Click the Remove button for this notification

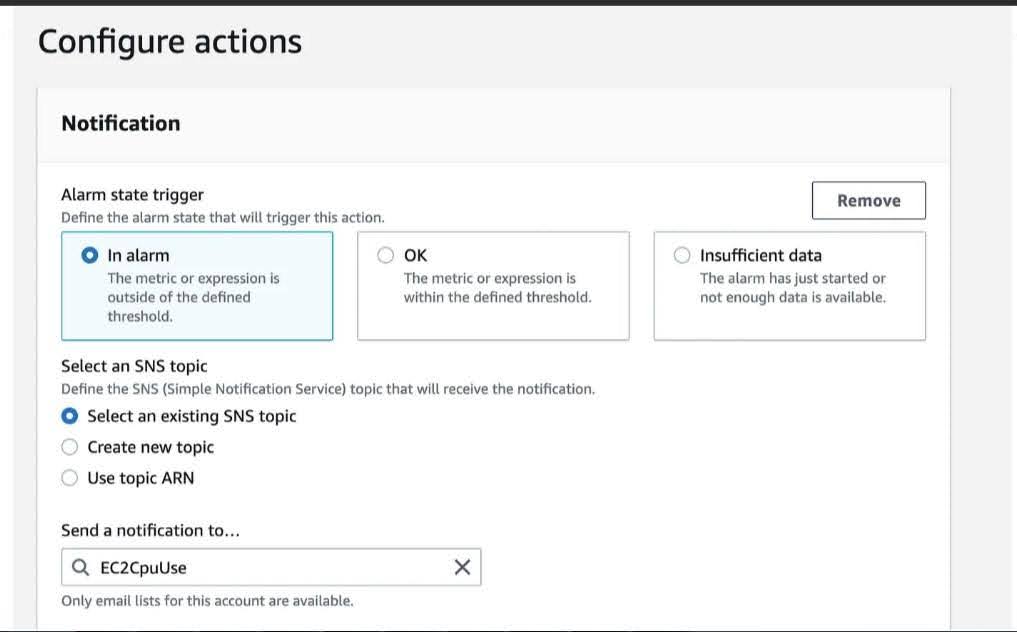tap(868, 200)
